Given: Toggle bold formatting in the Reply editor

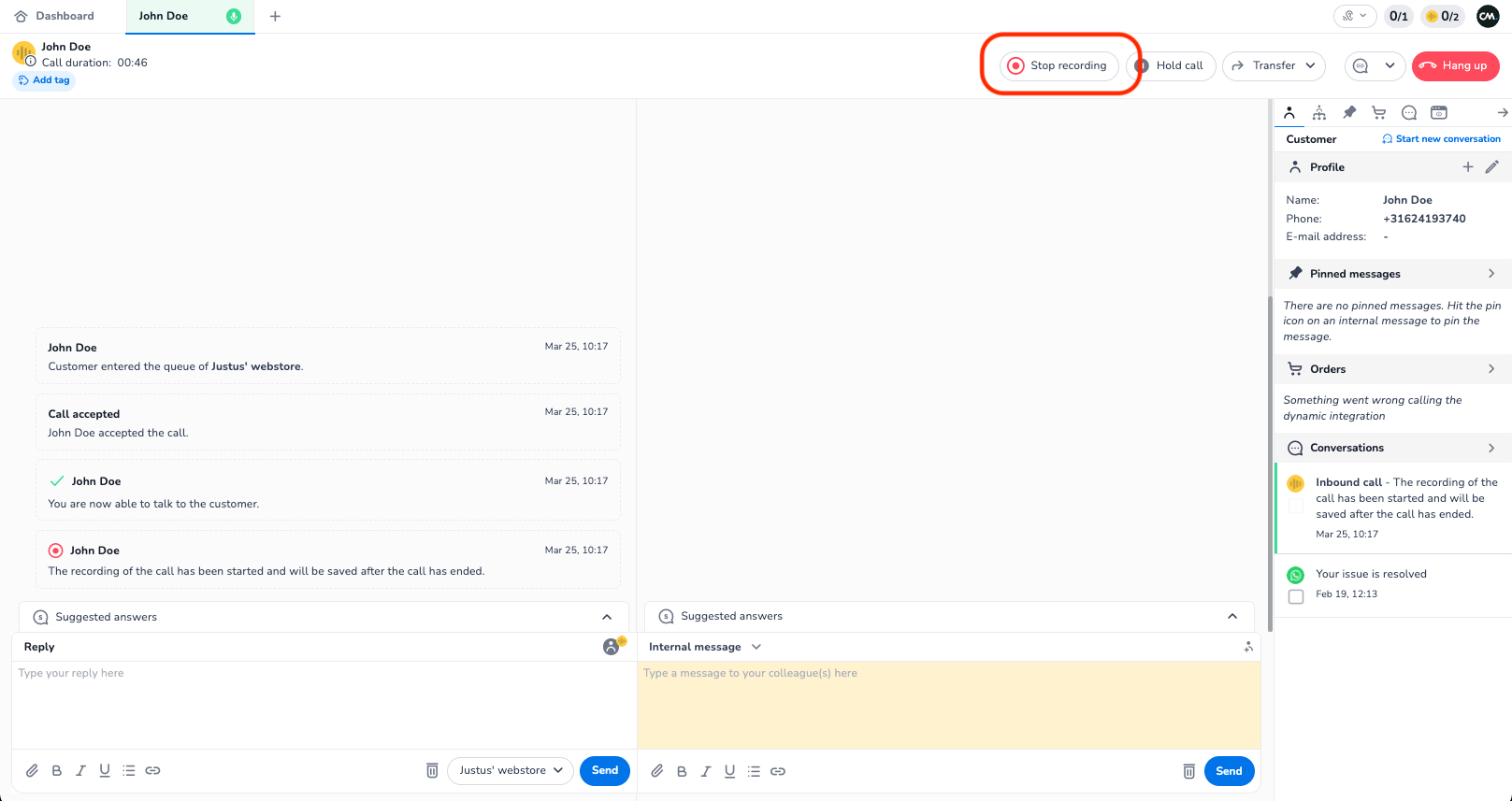Looking at the screenshot, I should [x=56, y=771].
